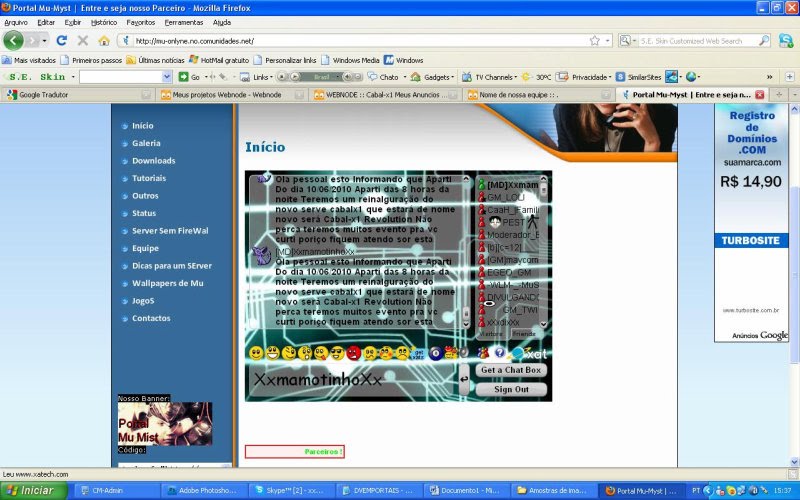Screen dimensions: 800x500
Task: Click the Get a Chat Box button
Action: coord(511,370)
